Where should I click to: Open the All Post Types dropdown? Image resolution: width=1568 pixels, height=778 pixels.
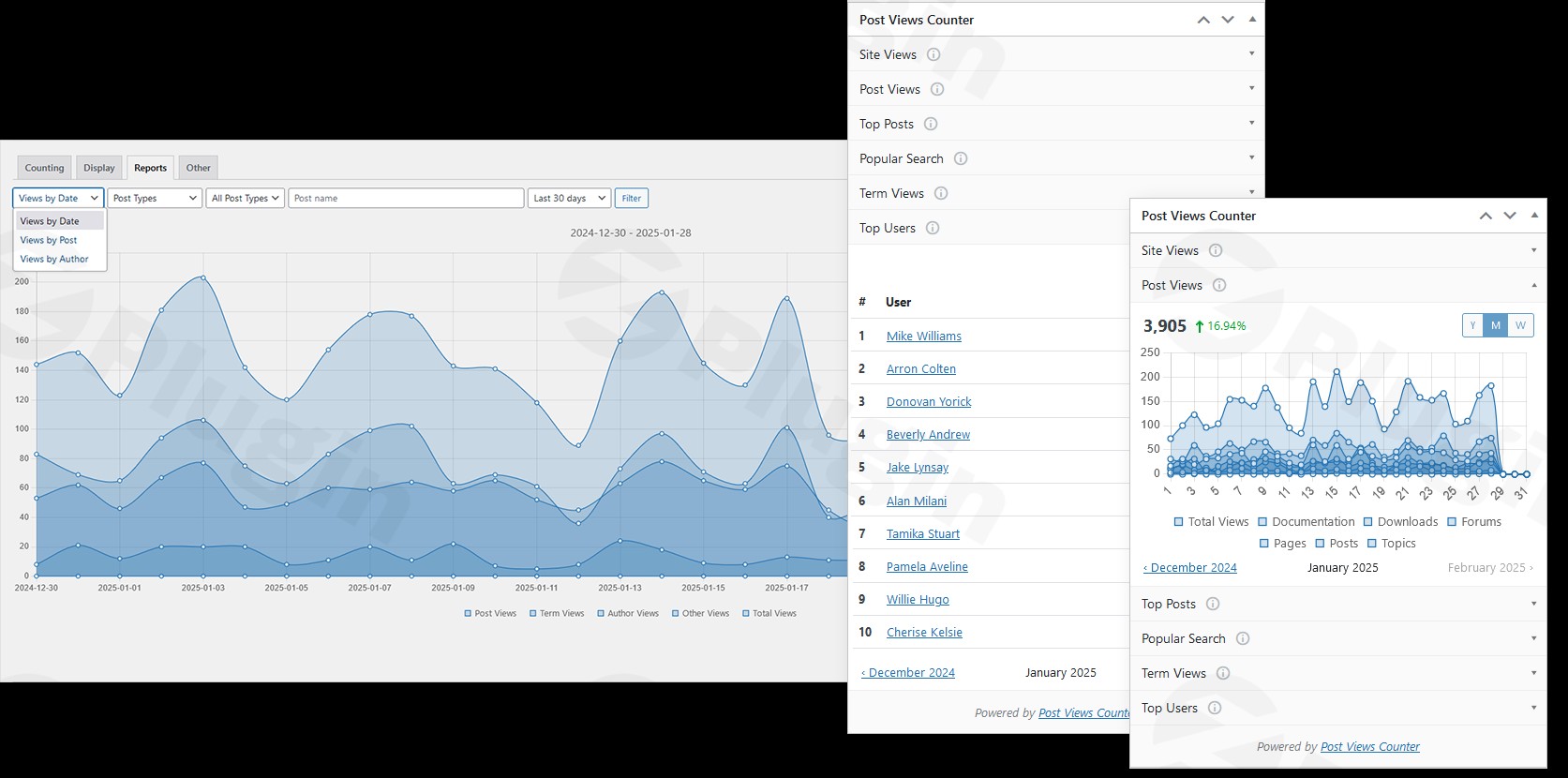tap(245, 198)
